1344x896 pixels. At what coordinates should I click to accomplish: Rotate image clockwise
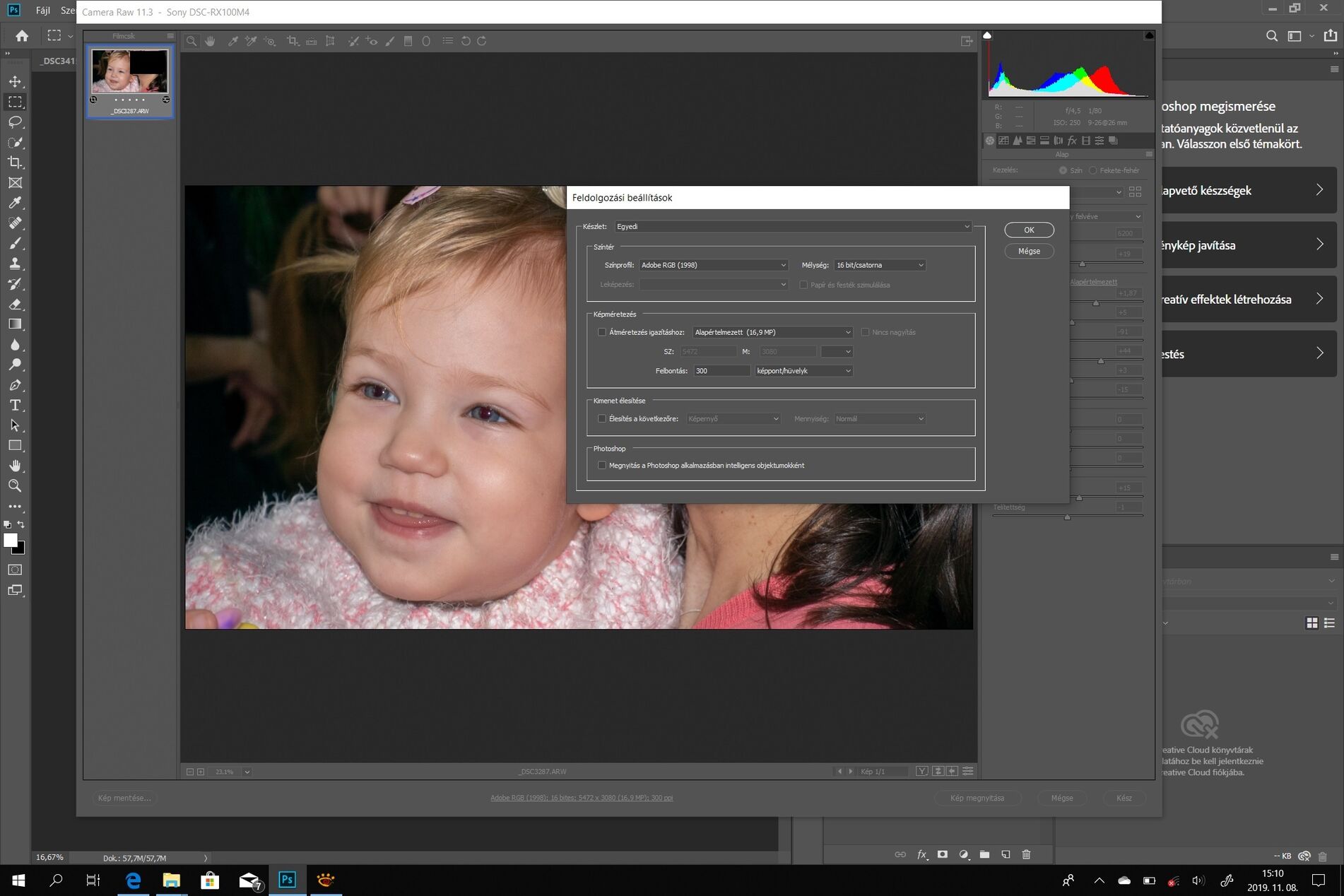click(482, 41)
